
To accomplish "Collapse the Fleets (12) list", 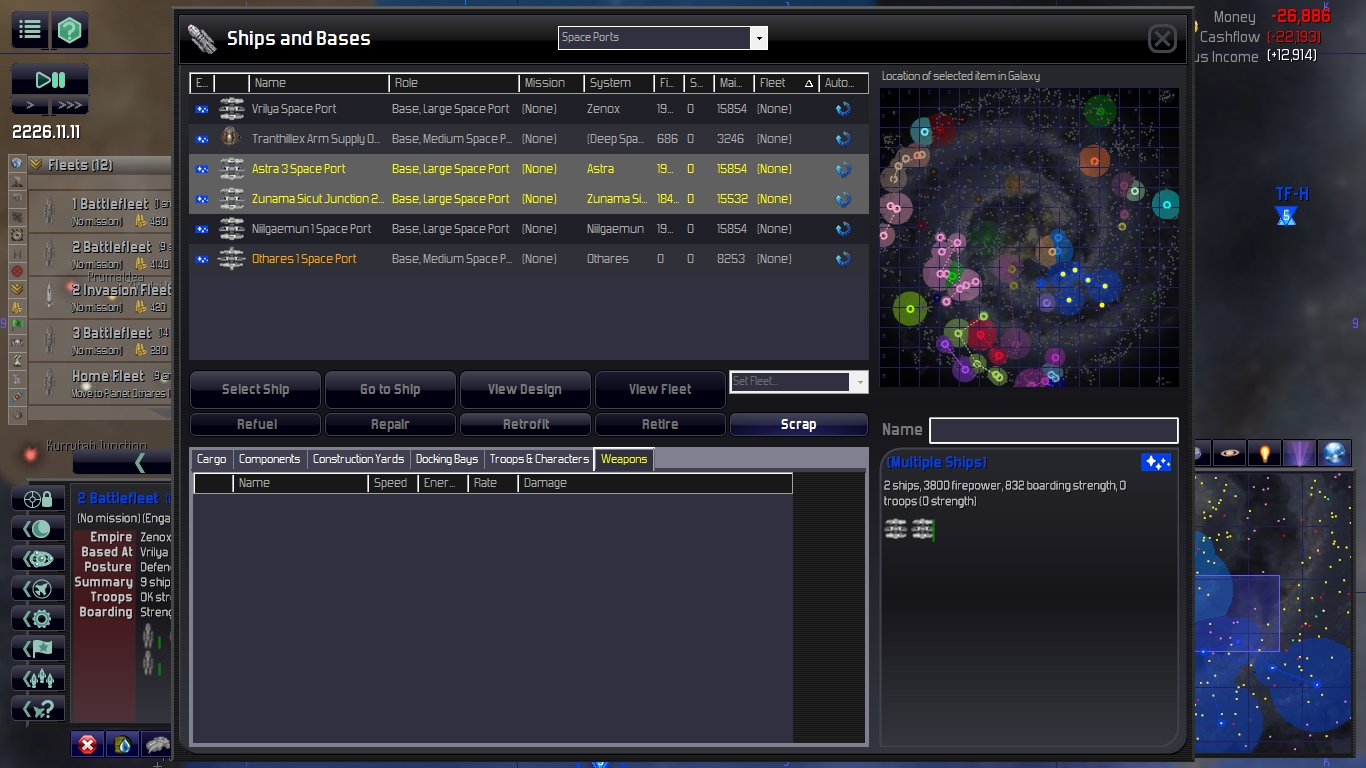I will (36, 165).
